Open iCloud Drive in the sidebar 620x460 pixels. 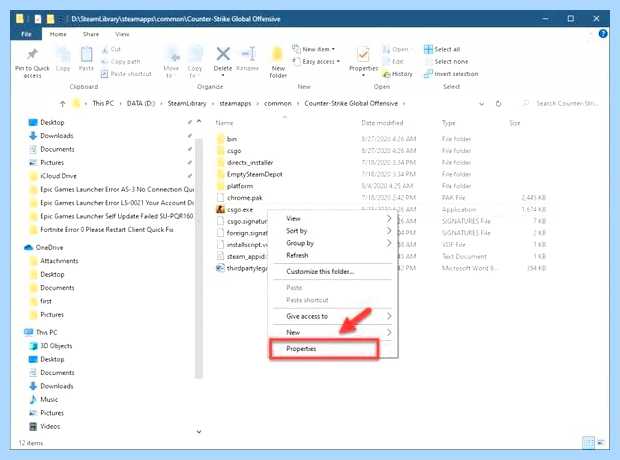(58, 176)
